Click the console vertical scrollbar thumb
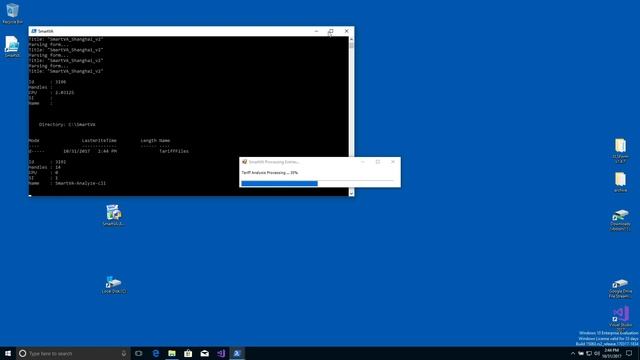The image size is (640, 360). coord(351,45)
